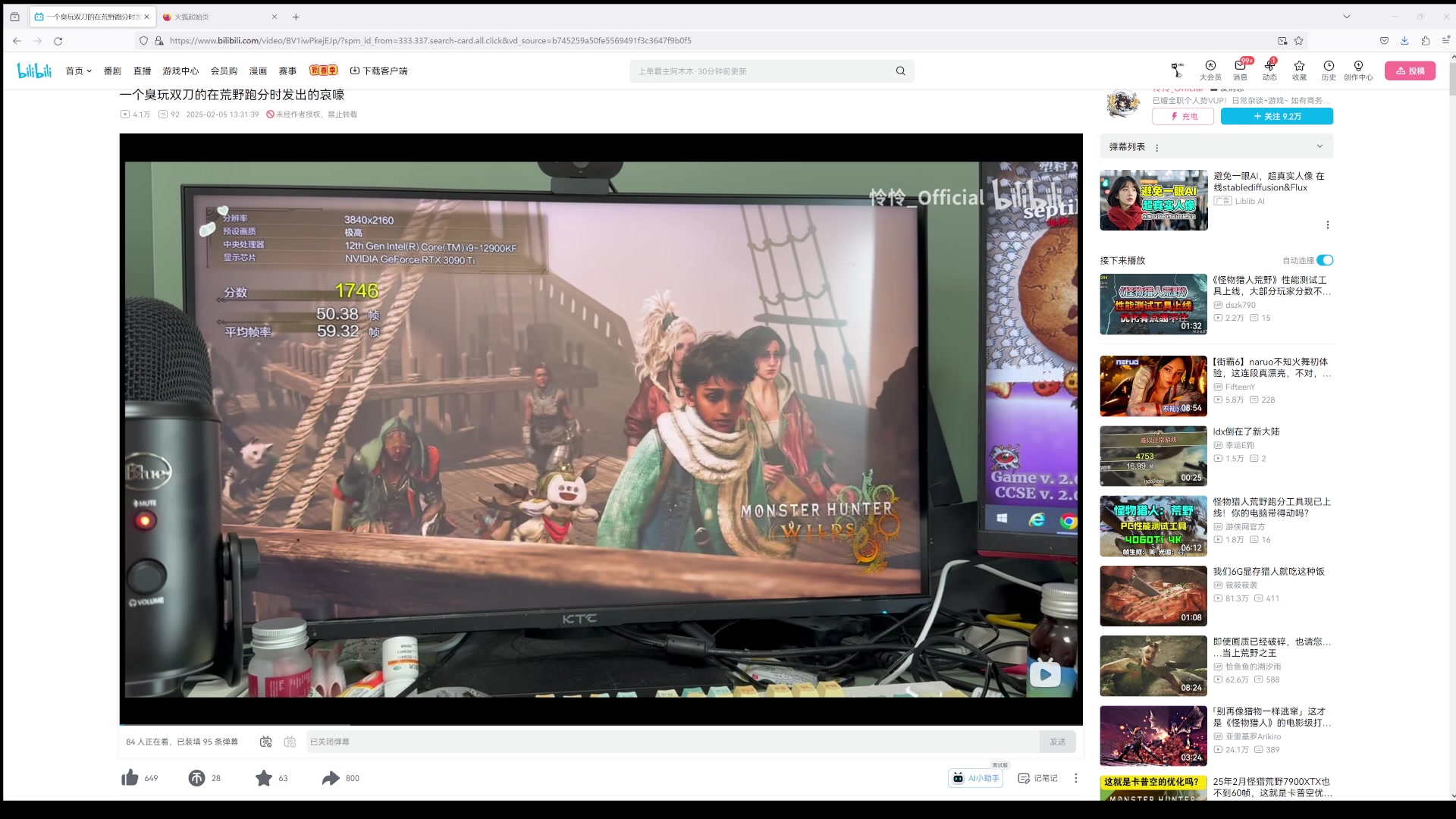Open more options next to 记笔记
Screen dimensions: 1456x819
click(x=1075, y=778)
